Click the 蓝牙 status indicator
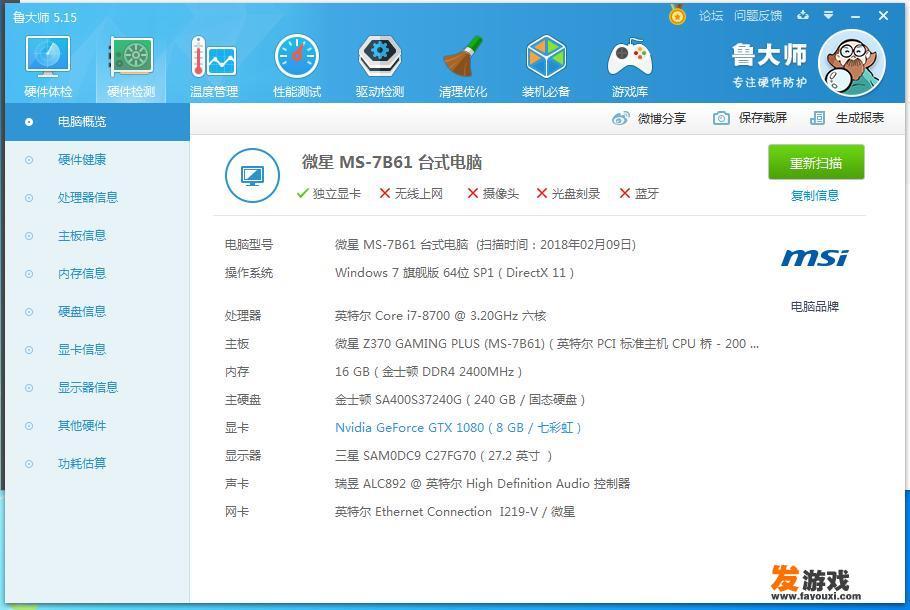 pyautogui.click(x=639, y=193)
